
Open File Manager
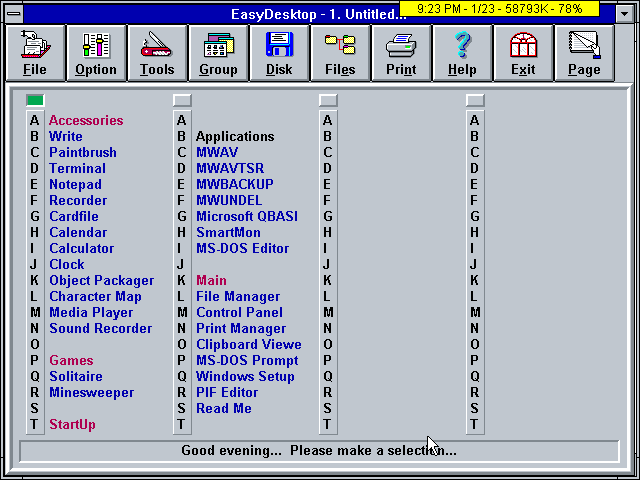click(238, 296)
